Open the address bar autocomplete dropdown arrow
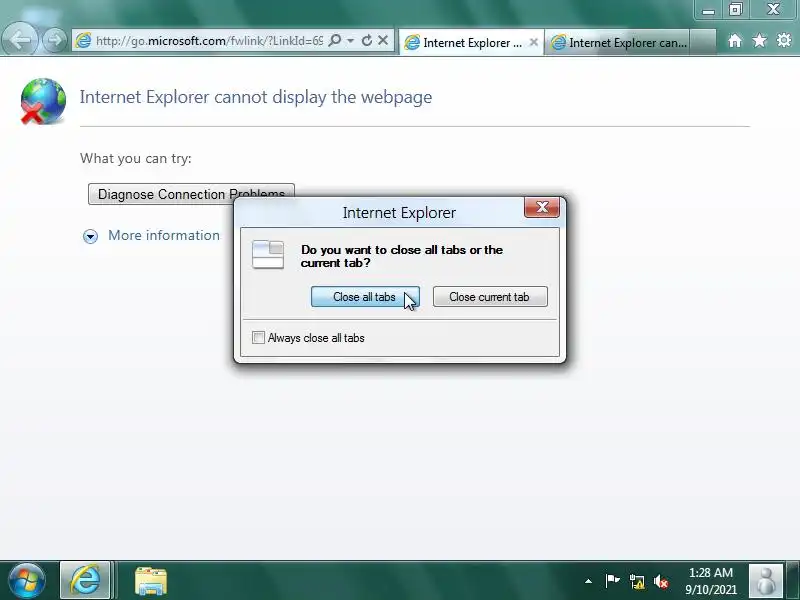The image size is (800, 600). pos(351,40)
